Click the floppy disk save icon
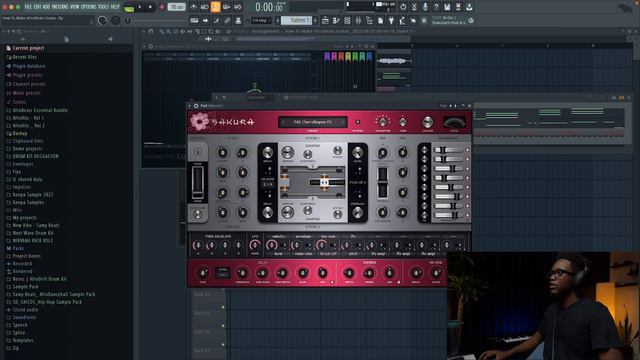Screen dimensions: 640x360 (x=447, y=7)
